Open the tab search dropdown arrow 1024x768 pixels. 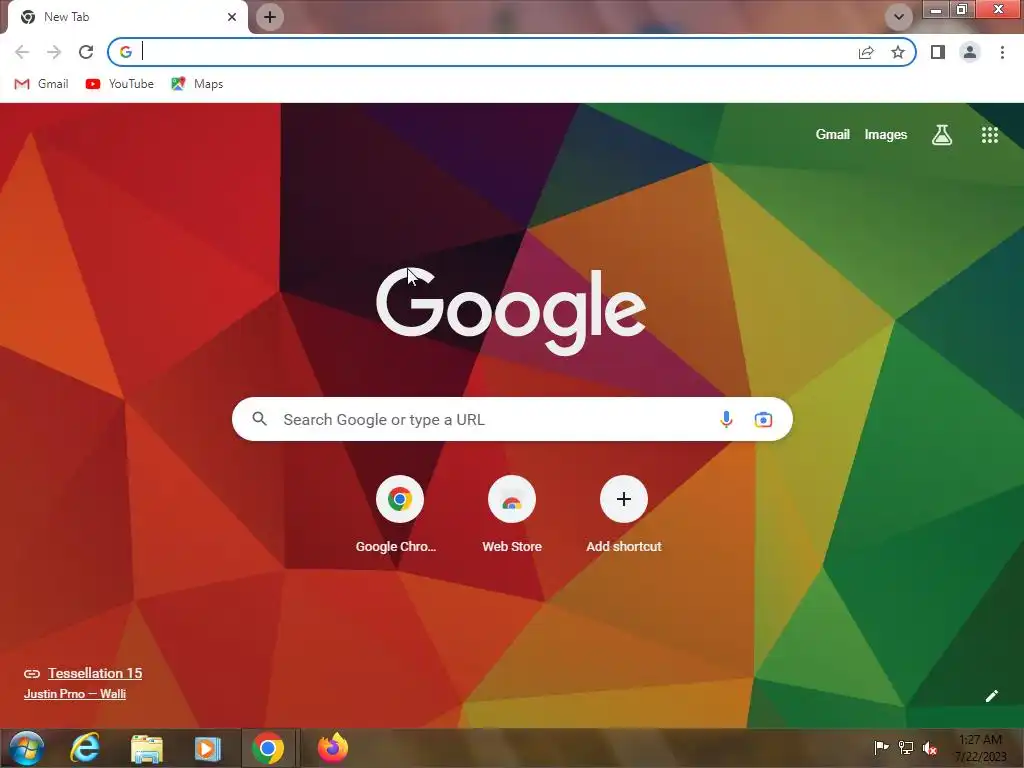click(x=899, y=17)
